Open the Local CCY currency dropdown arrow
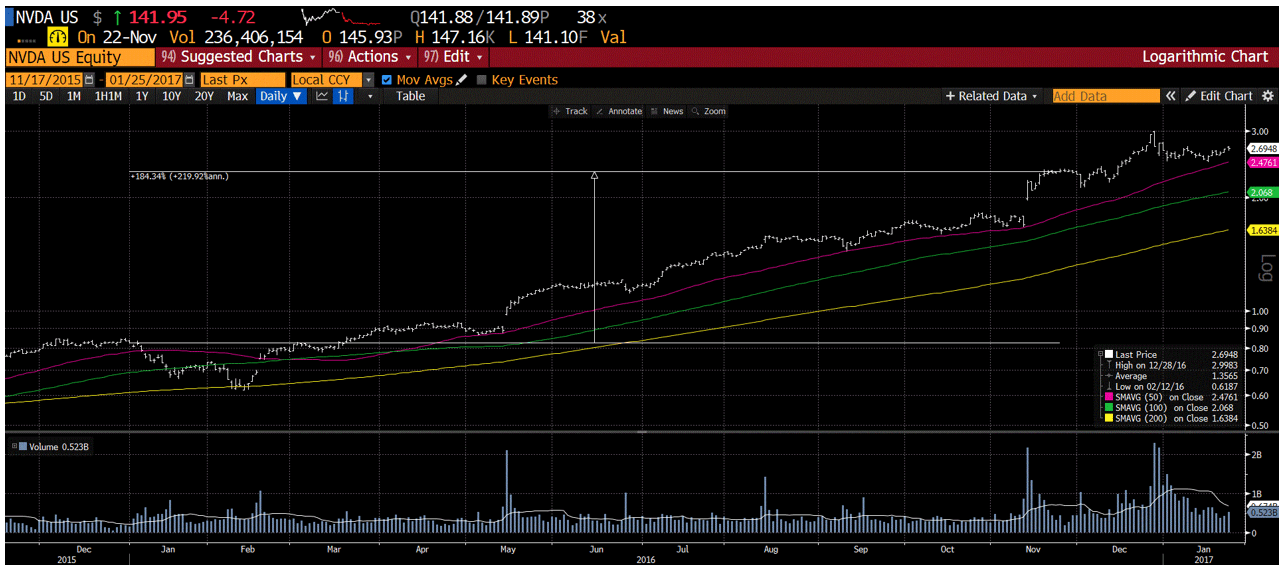The image size is (1288, 575). coord(368,80)
